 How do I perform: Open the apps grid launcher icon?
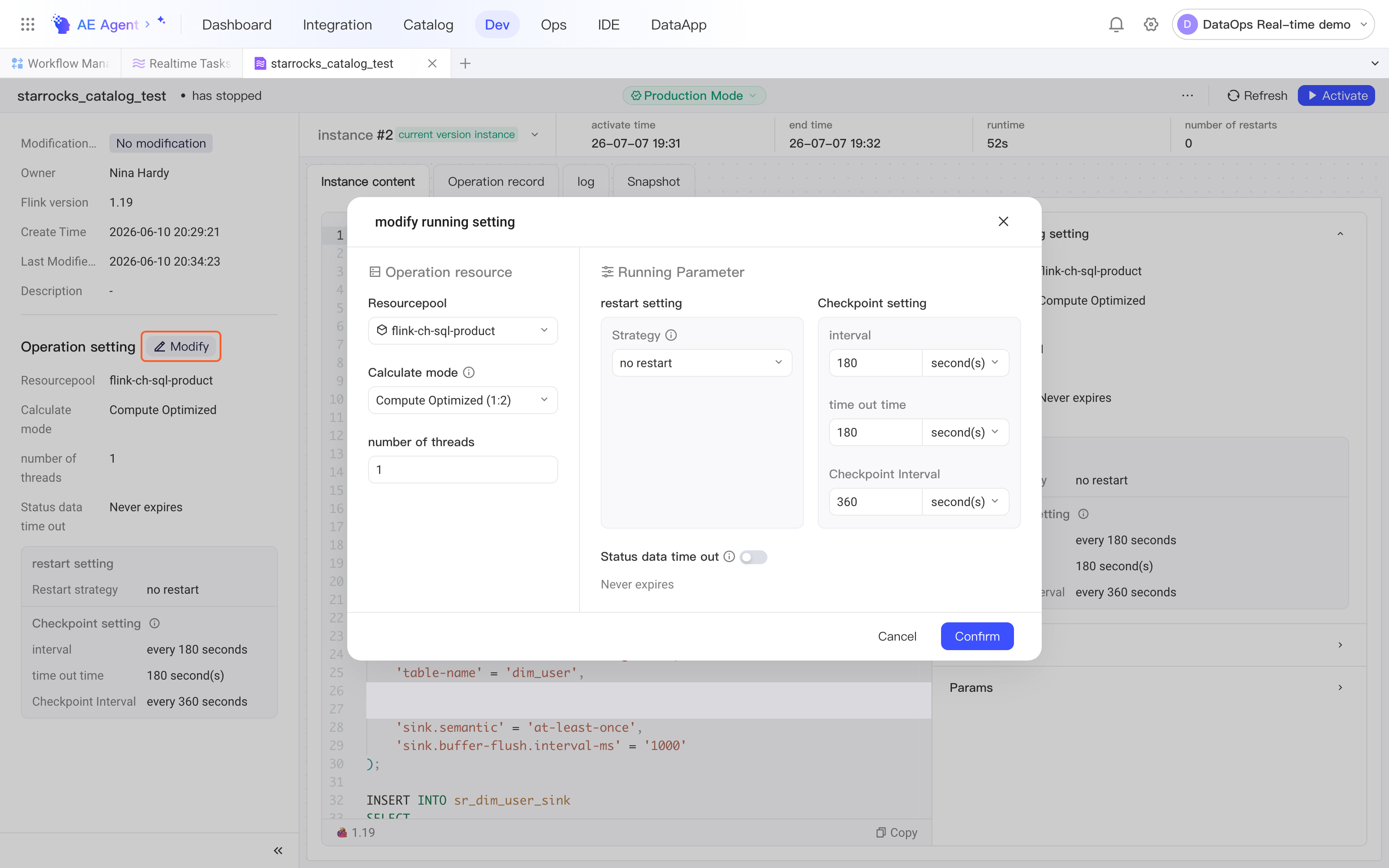27,24
